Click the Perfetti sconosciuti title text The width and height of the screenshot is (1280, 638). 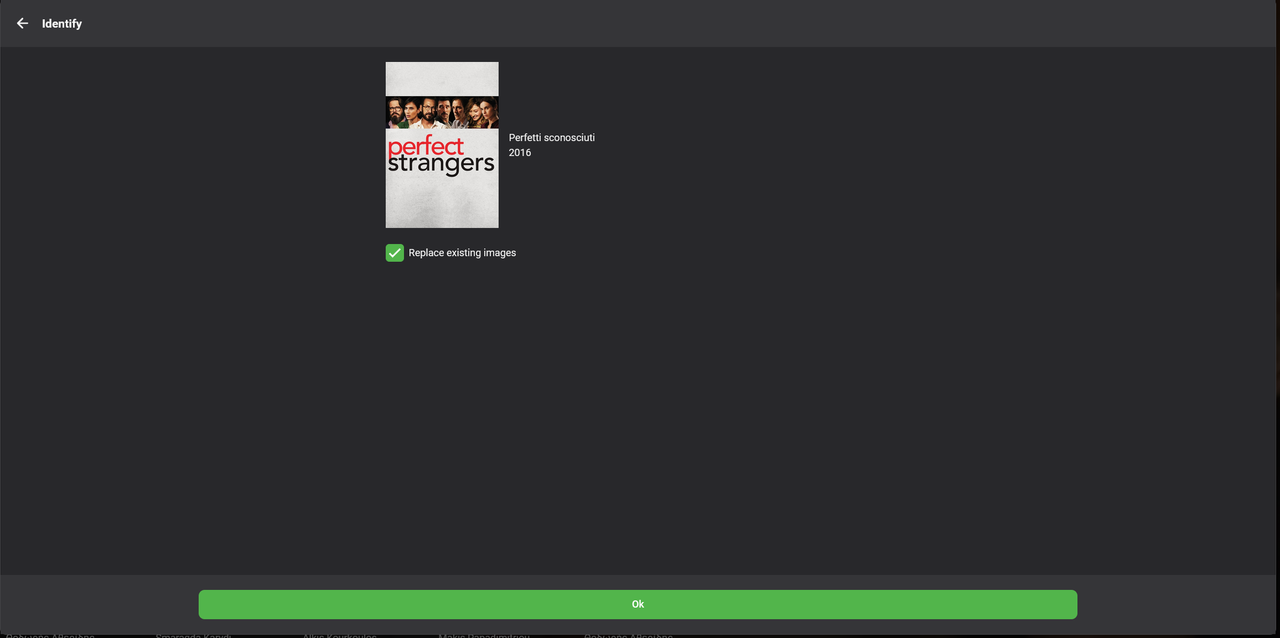pyautogui.click(x=552, y=138)
